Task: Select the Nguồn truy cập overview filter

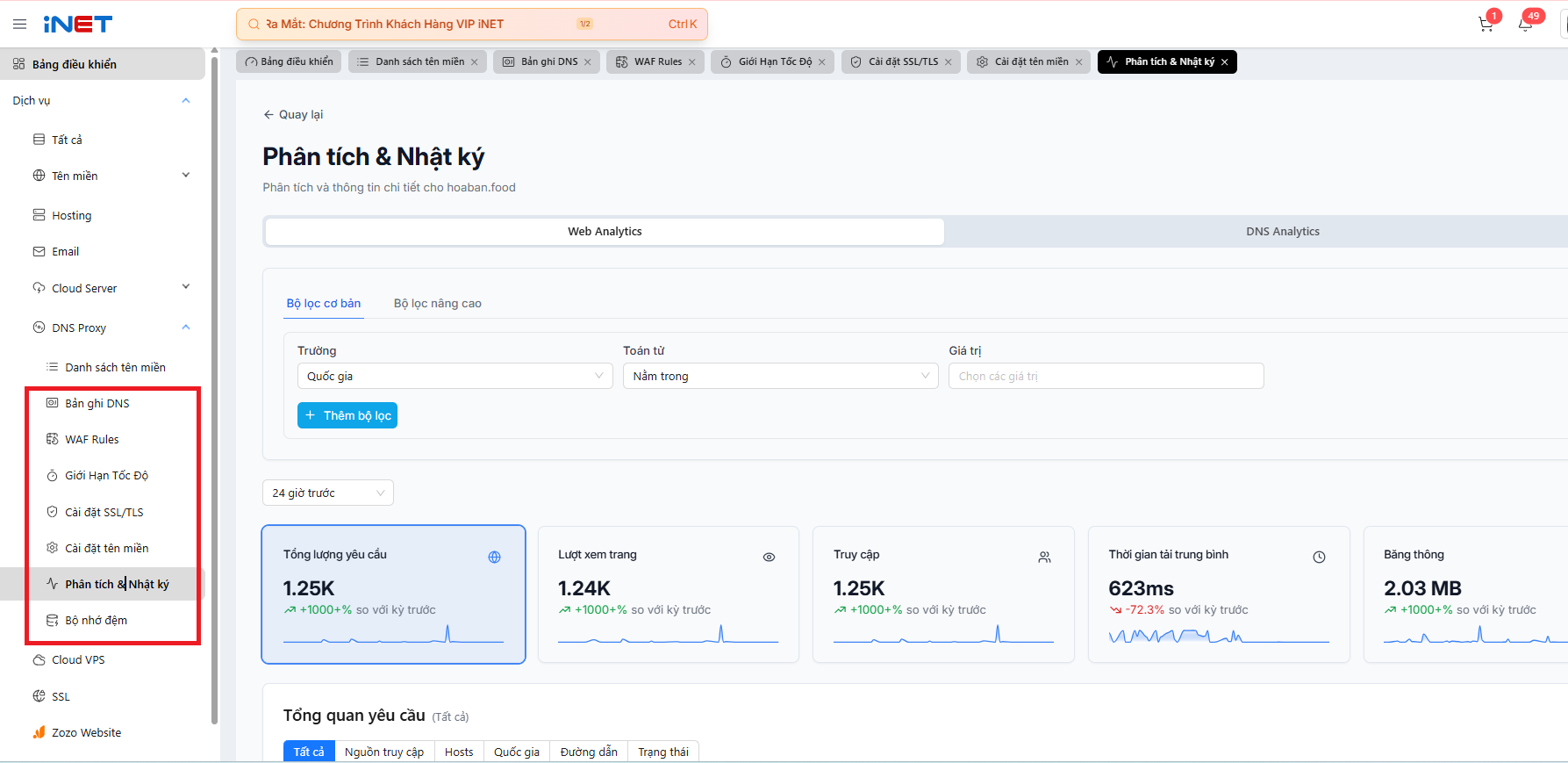Action: pos(384,752)
